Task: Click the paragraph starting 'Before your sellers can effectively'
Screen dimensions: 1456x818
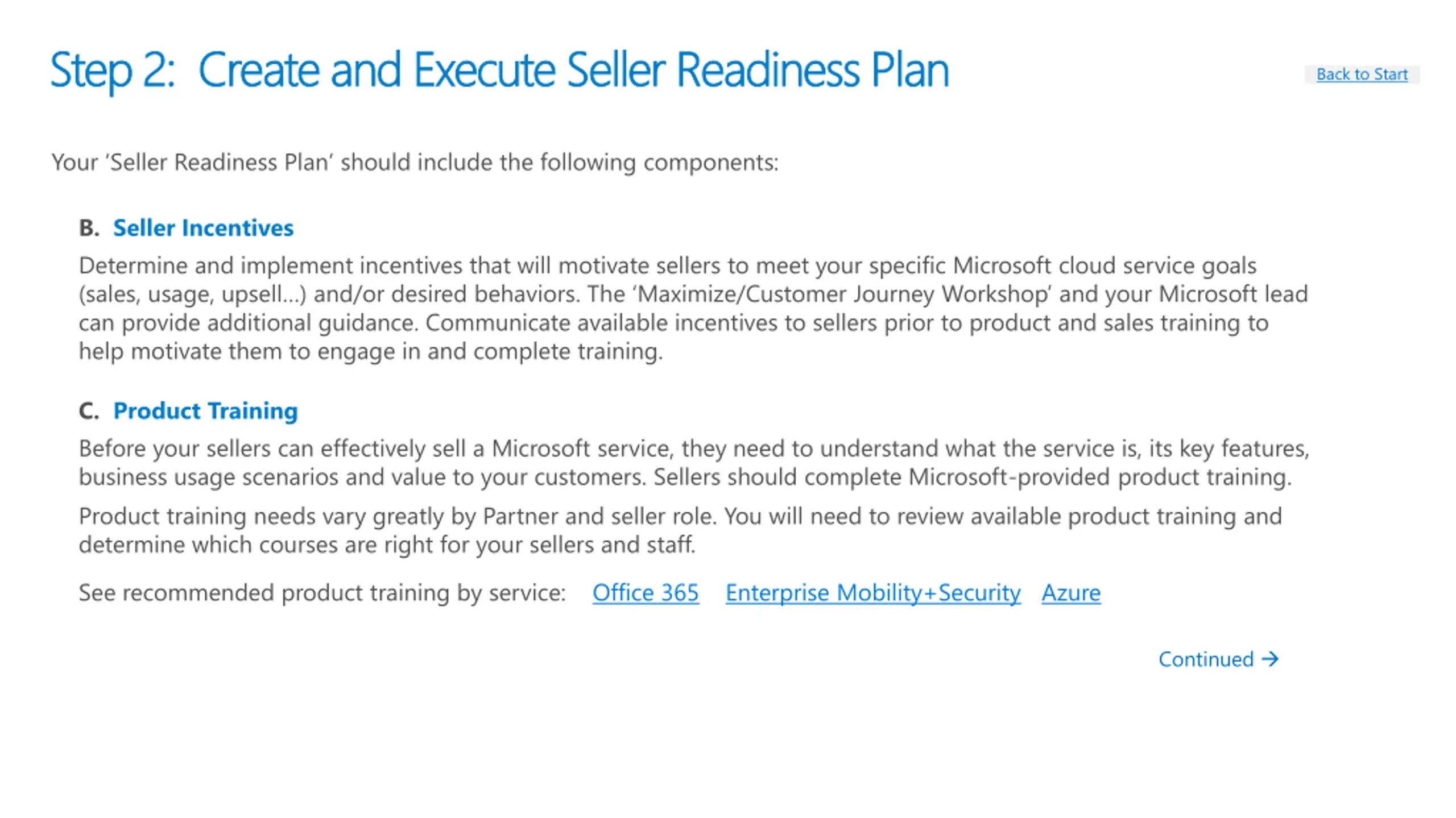Action: pyautogui.click(x=694, y=462)
